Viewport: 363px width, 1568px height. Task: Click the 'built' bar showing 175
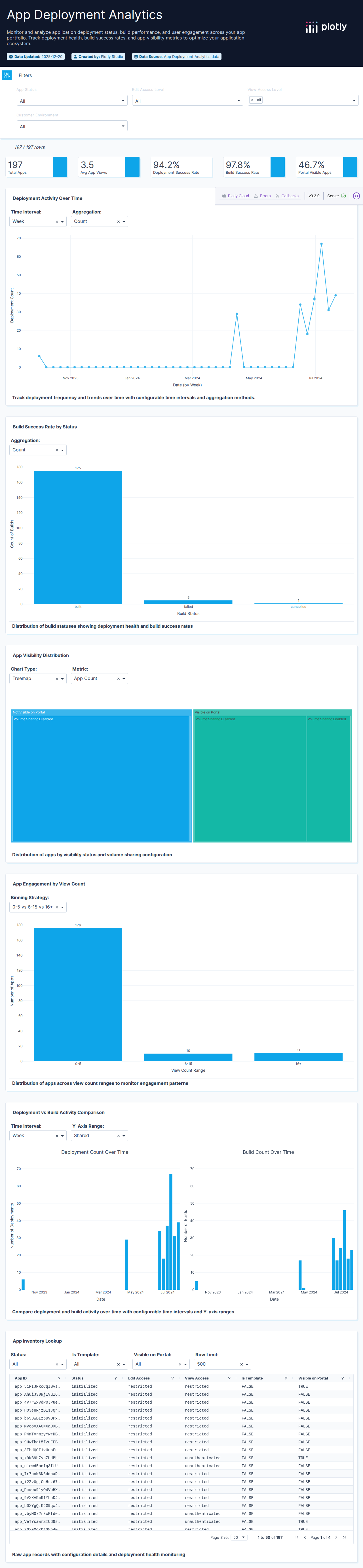78,537
